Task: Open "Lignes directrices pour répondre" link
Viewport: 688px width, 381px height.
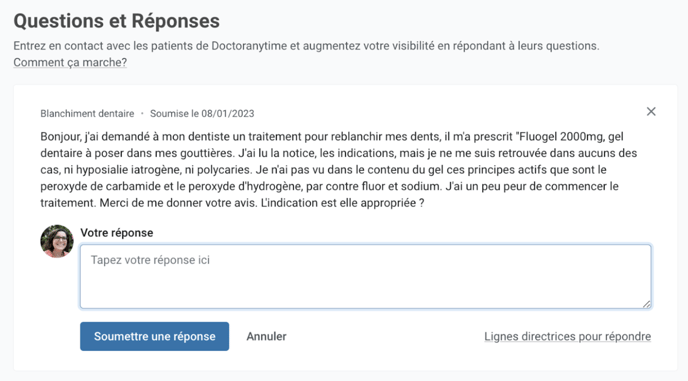Action: pyautogui.click(x=568, y=336)
